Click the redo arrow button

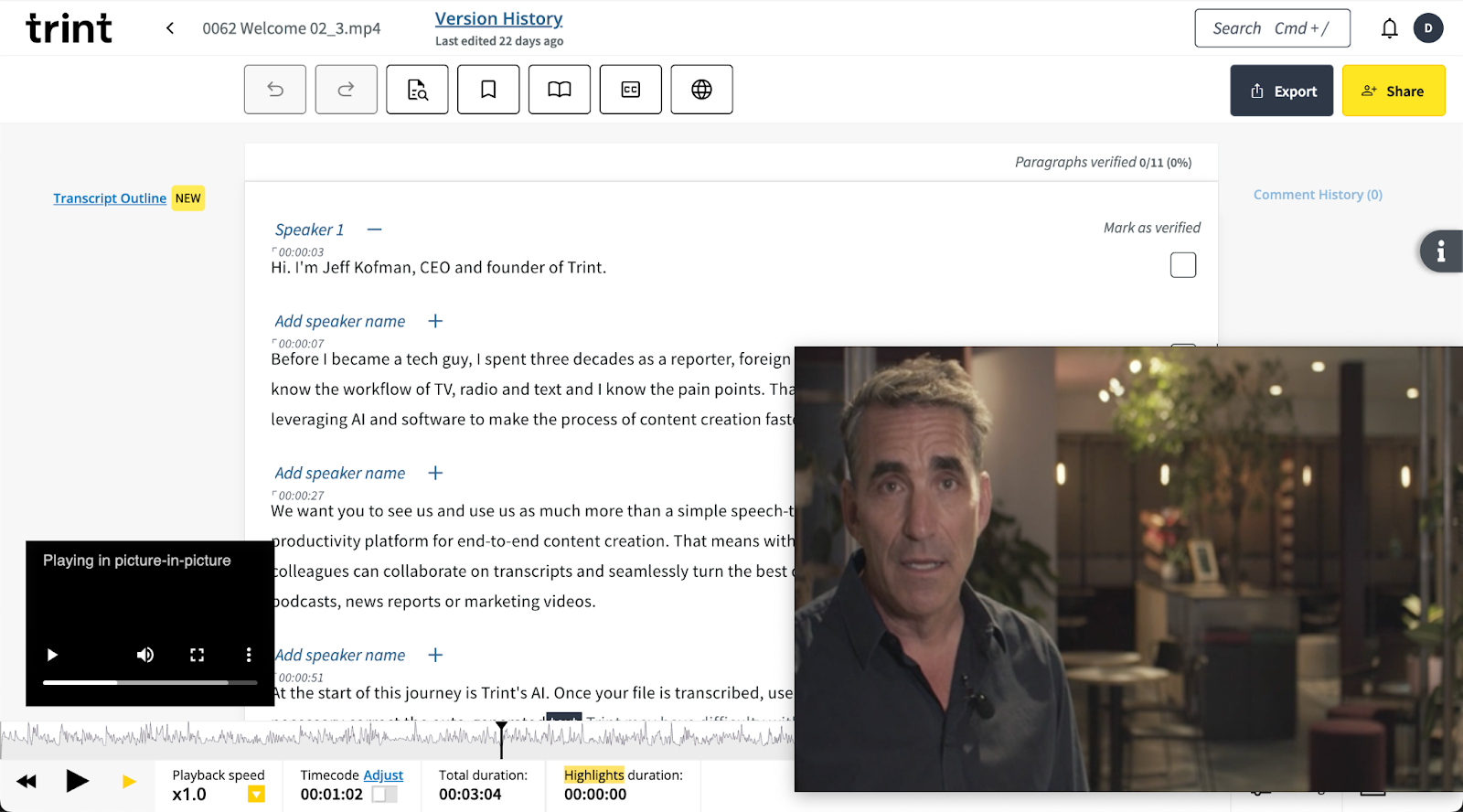click(x=347, y=90)
